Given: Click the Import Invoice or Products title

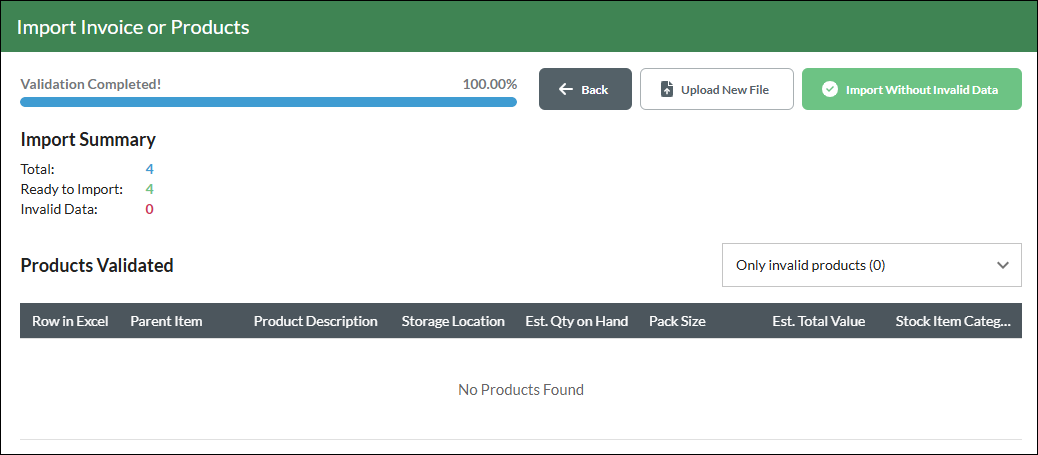Looking at the screenshot, I should (133, 27).
